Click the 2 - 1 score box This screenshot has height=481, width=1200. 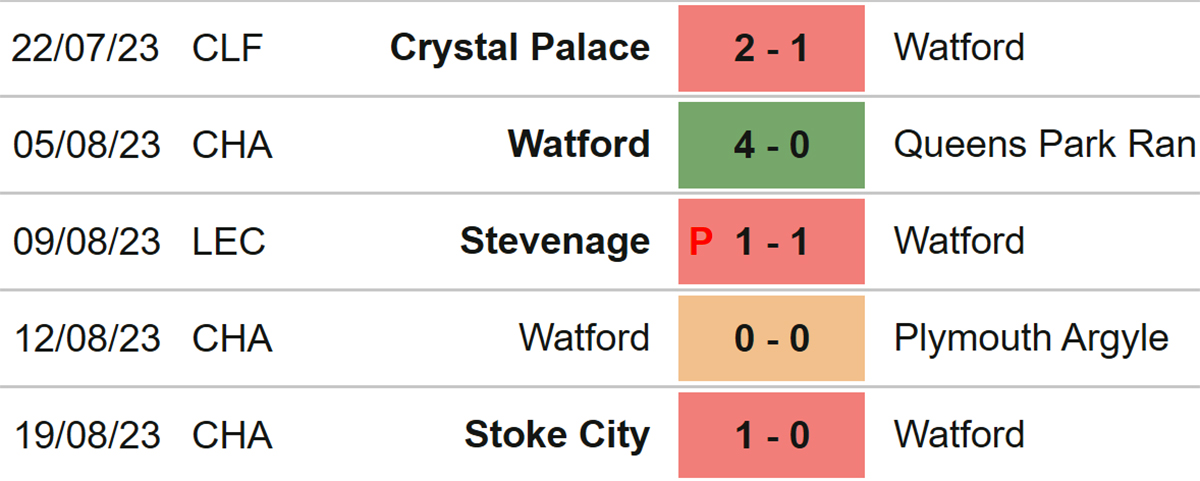click(x=771, y=48)
